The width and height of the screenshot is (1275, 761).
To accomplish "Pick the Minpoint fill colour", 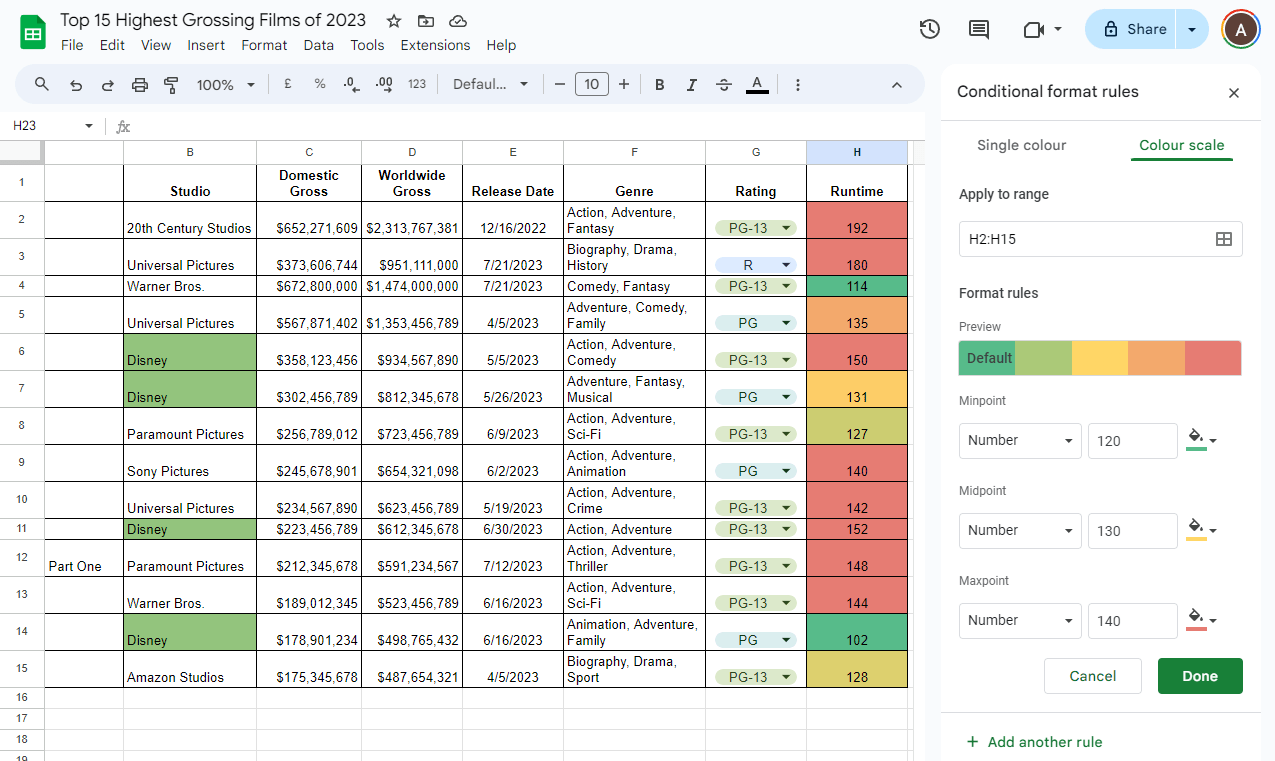I will (x=1201, y=440).
